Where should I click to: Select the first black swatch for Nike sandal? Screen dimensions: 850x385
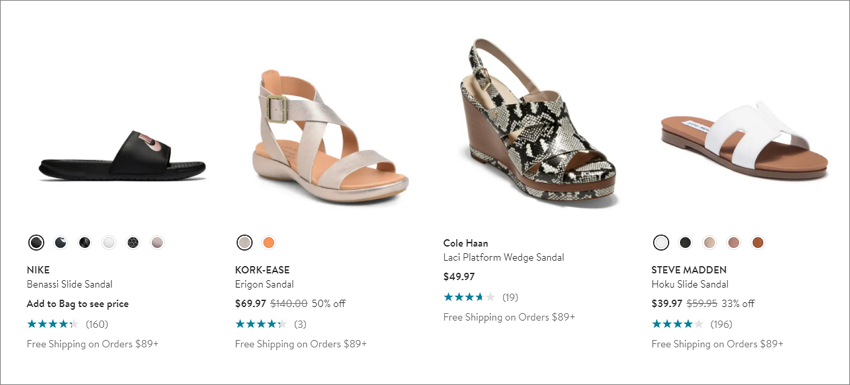coord(36,242)
